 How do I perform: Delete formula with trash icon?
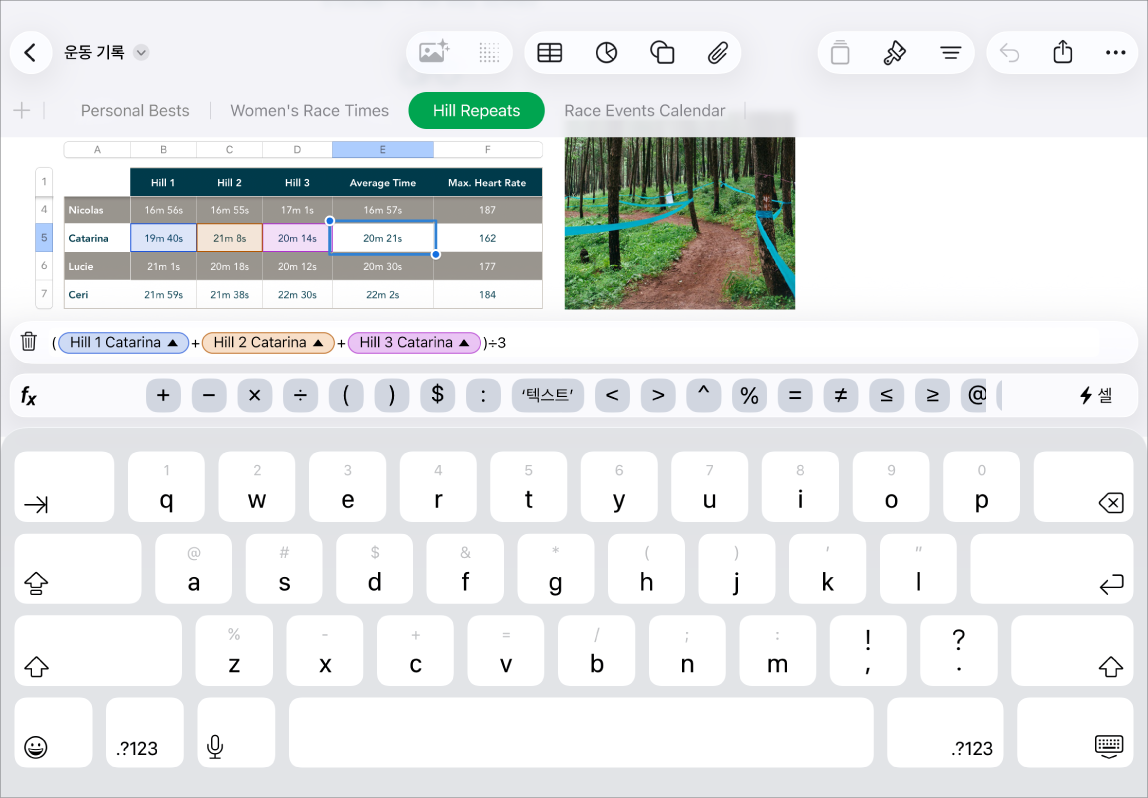(29, 342)
